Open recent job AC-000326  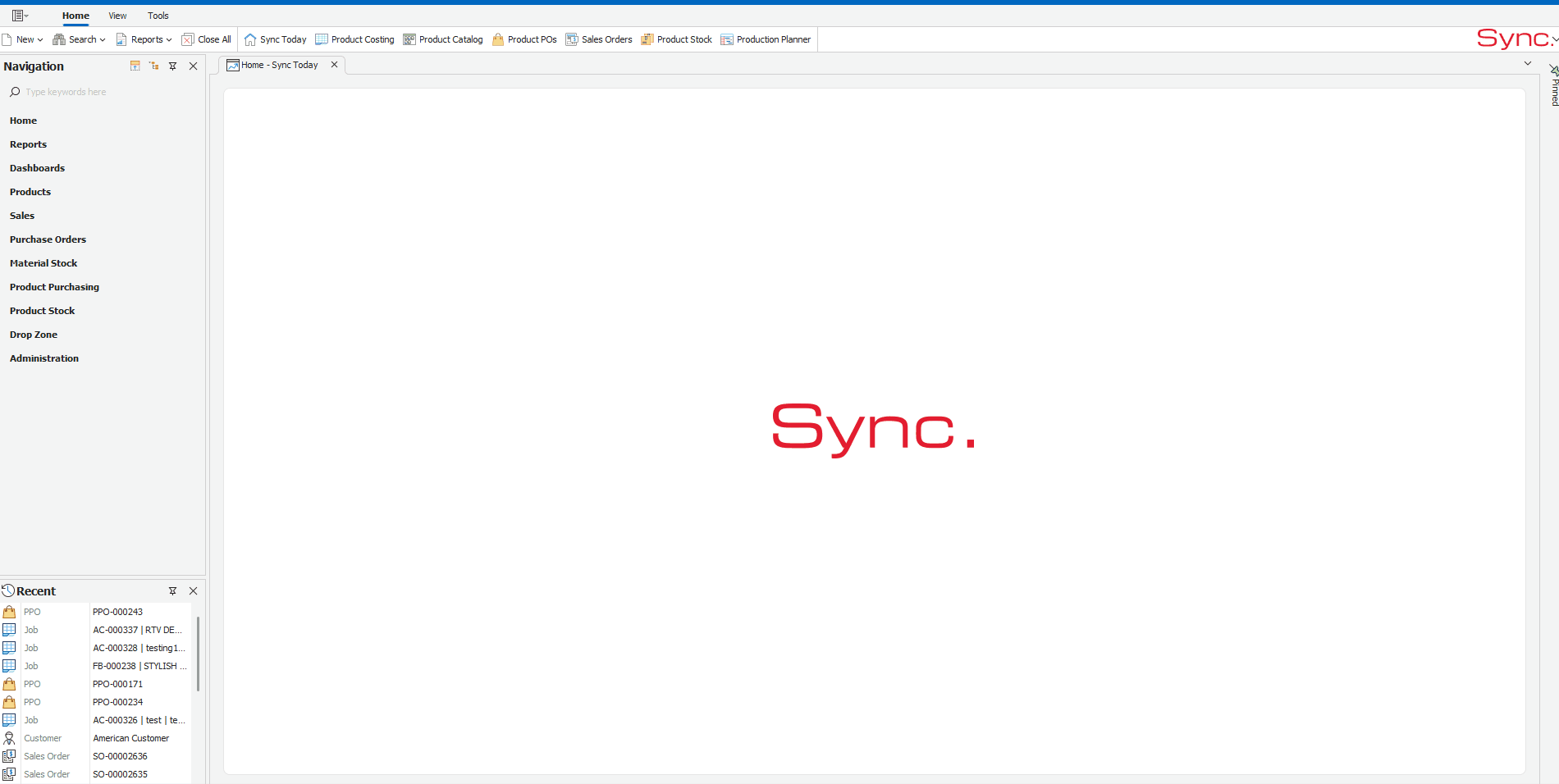click(x=139, y=720)
